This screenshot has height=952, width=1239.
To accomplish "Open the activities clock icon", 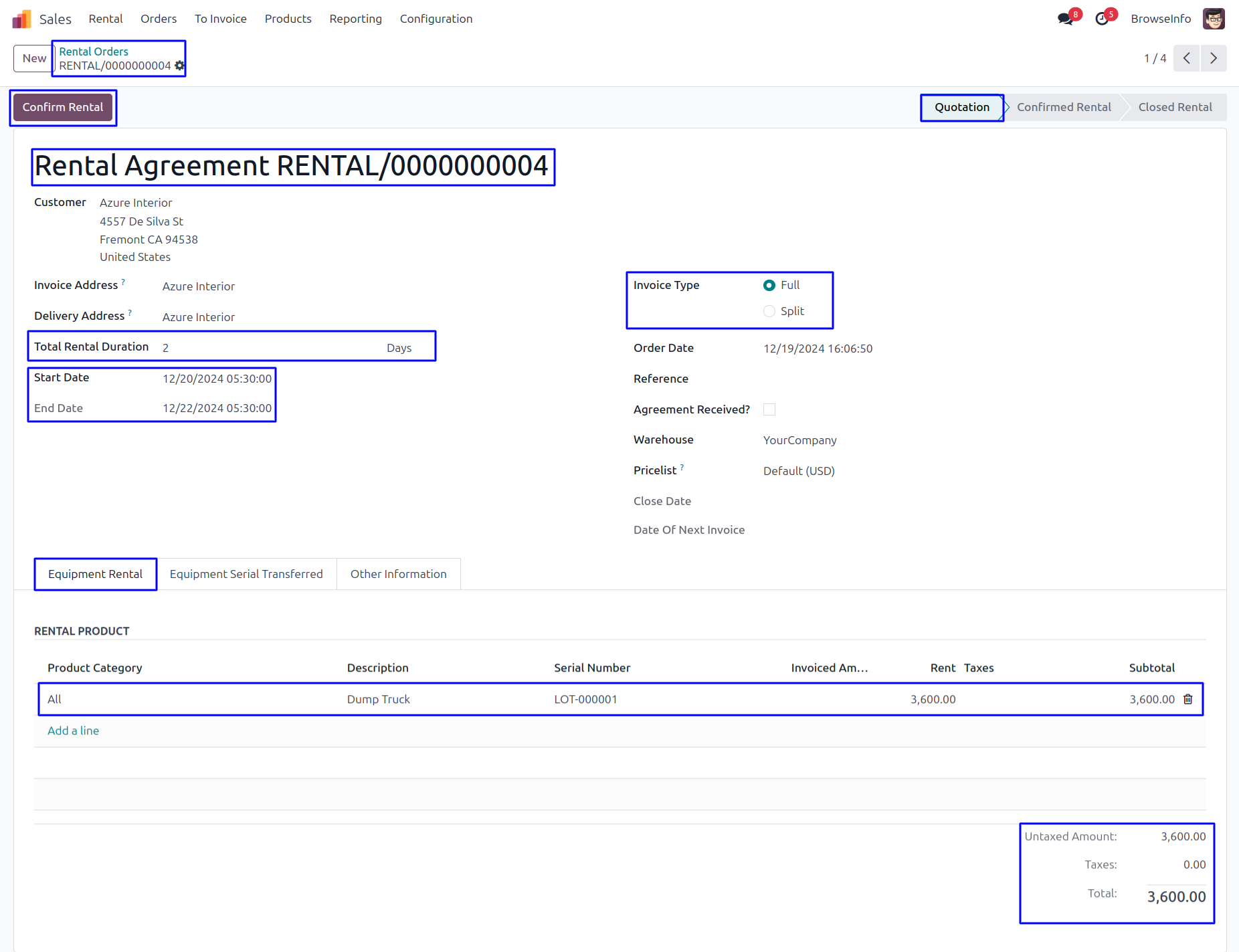I will [x=1102, y=19].
